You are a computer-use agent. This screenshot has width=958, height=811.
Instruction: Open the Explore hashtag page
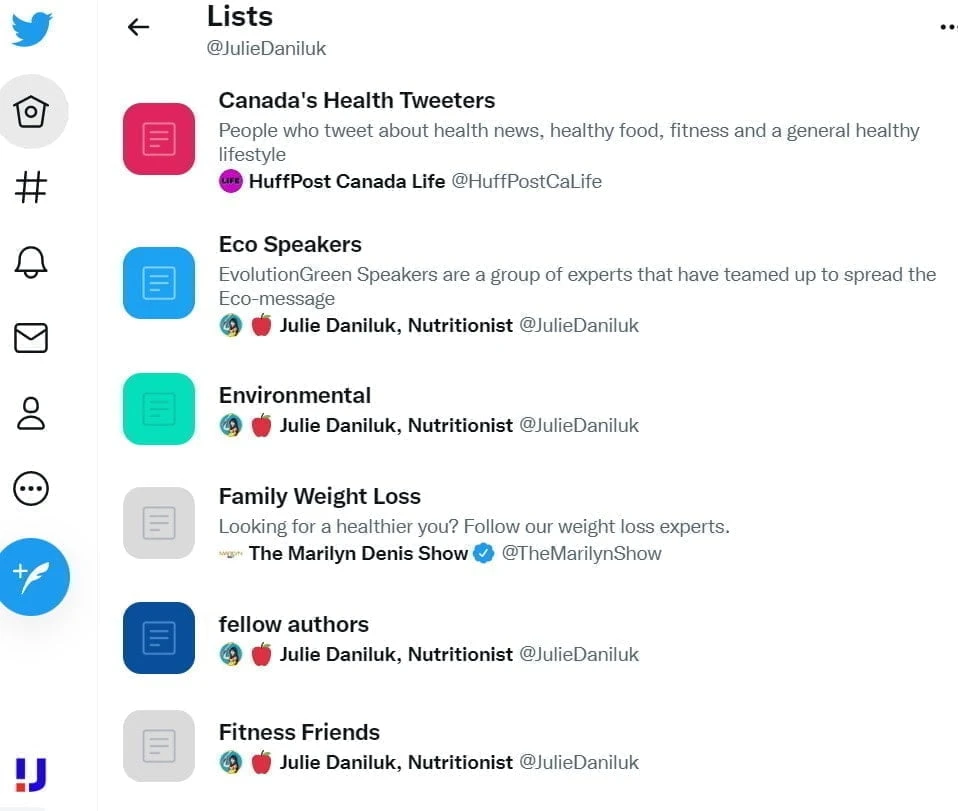[31, 186]
